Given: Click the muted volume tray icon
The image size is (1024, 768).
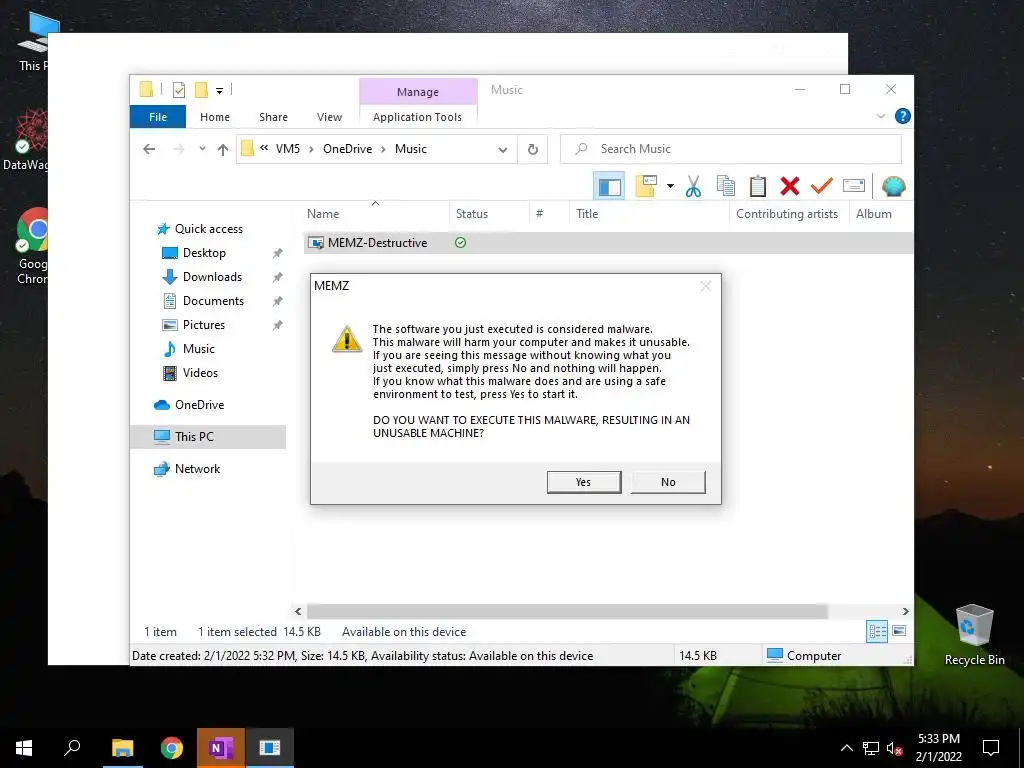Looking at the screenshot, I should point(894,748).
